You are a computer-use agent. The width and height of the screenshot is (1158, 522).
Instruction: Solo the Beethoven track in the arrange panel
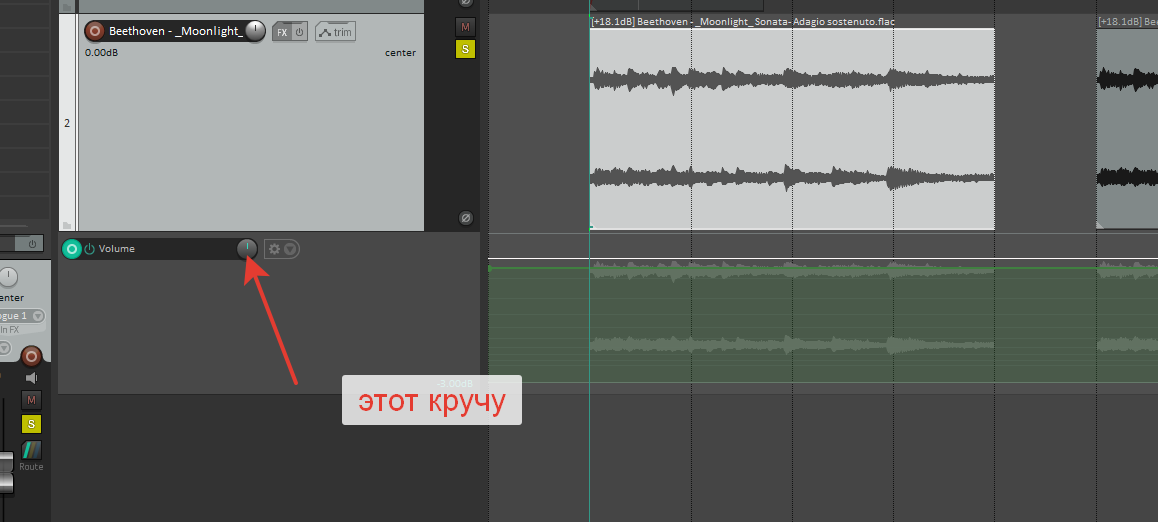click(465, 49)
